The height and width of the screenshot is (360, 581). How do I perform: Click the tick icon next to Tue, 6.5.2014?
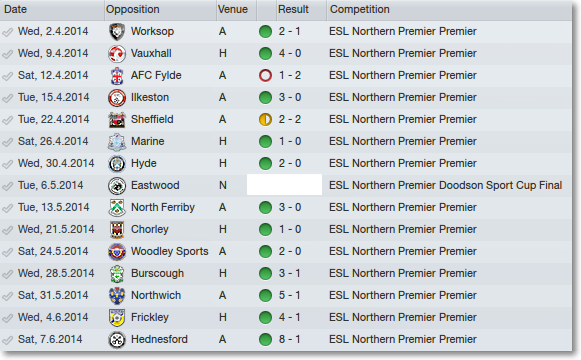pyautogui.click(x=7, y=186)
